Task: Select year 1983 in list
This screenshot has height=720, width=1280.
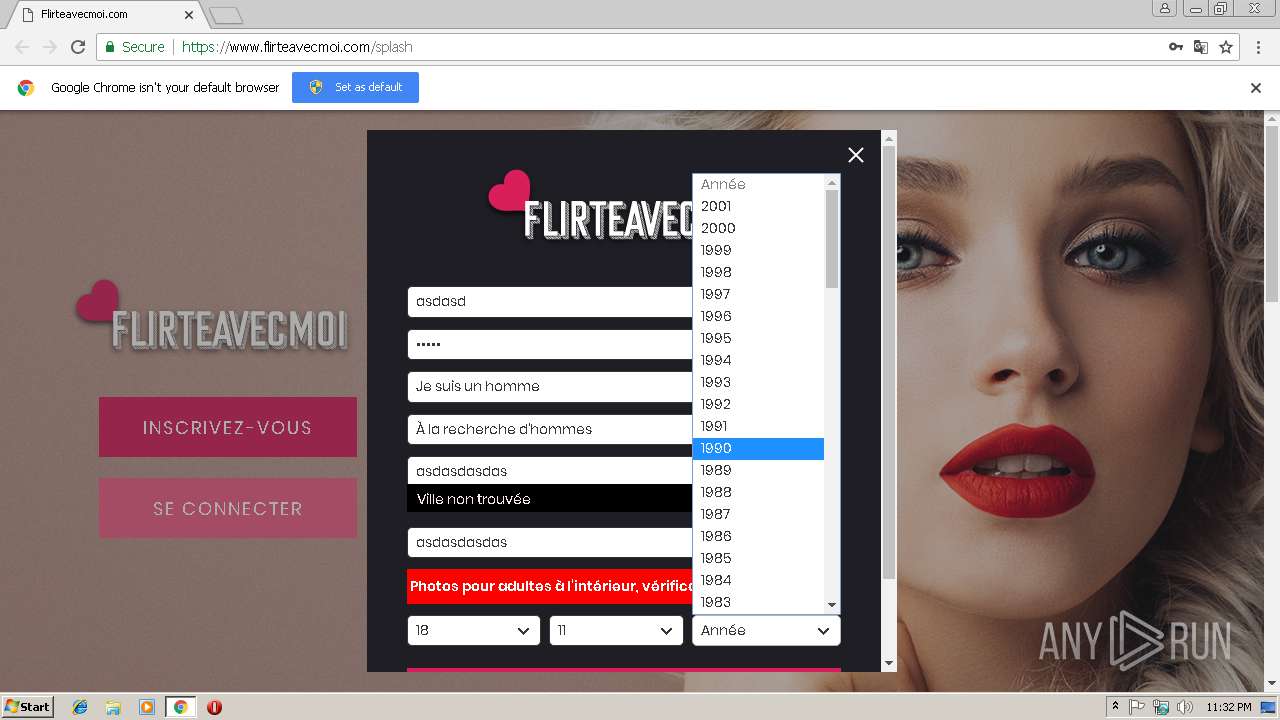Action: 758,602
